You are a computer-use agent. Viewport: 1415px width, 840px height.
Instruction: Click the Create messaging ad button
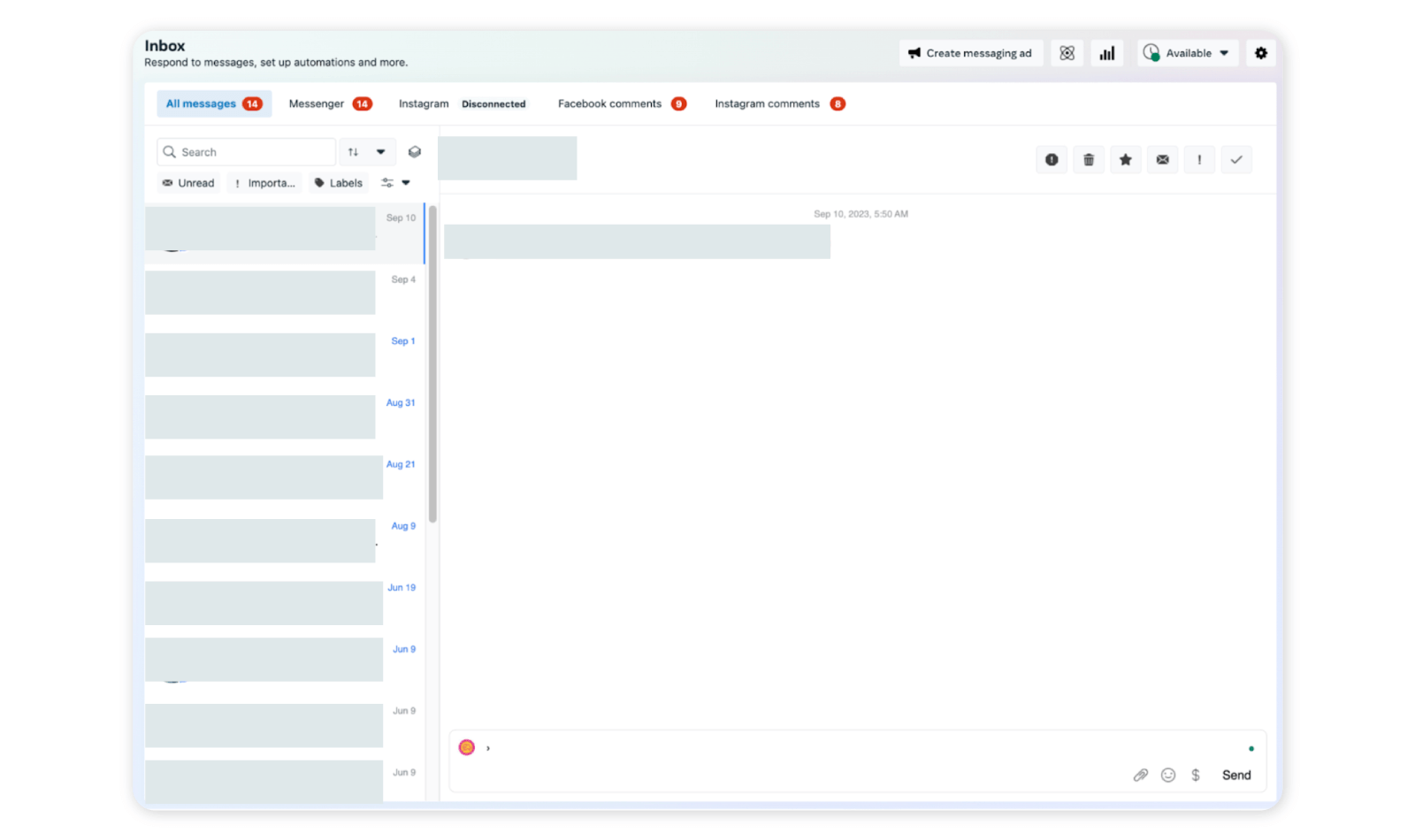[970, 53]
